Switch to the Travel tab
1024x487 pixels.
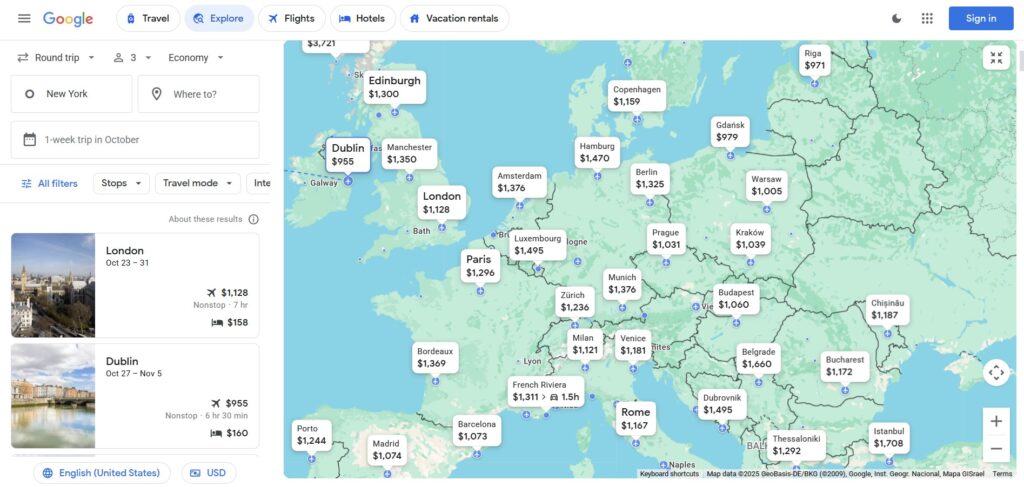pyautogui.click(x=148, y=18)
